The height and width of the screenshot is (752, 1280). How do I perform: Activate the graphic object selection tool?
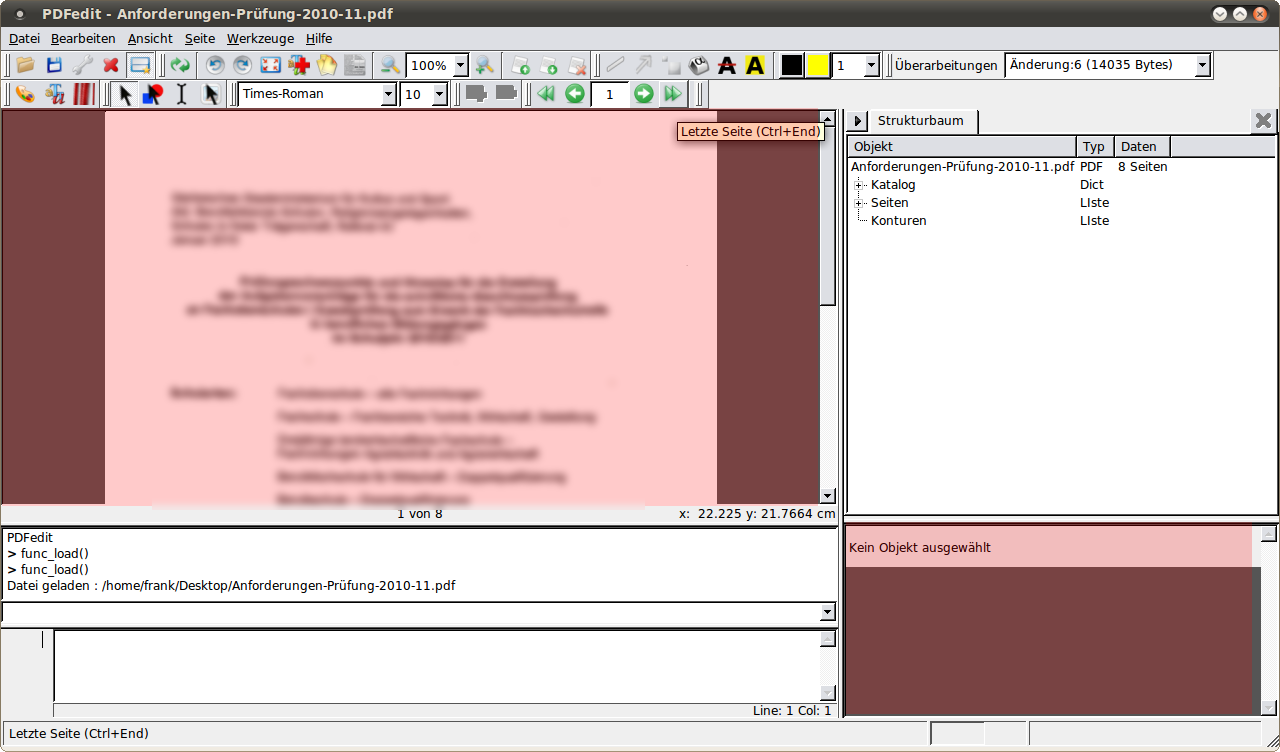point(152,94)
